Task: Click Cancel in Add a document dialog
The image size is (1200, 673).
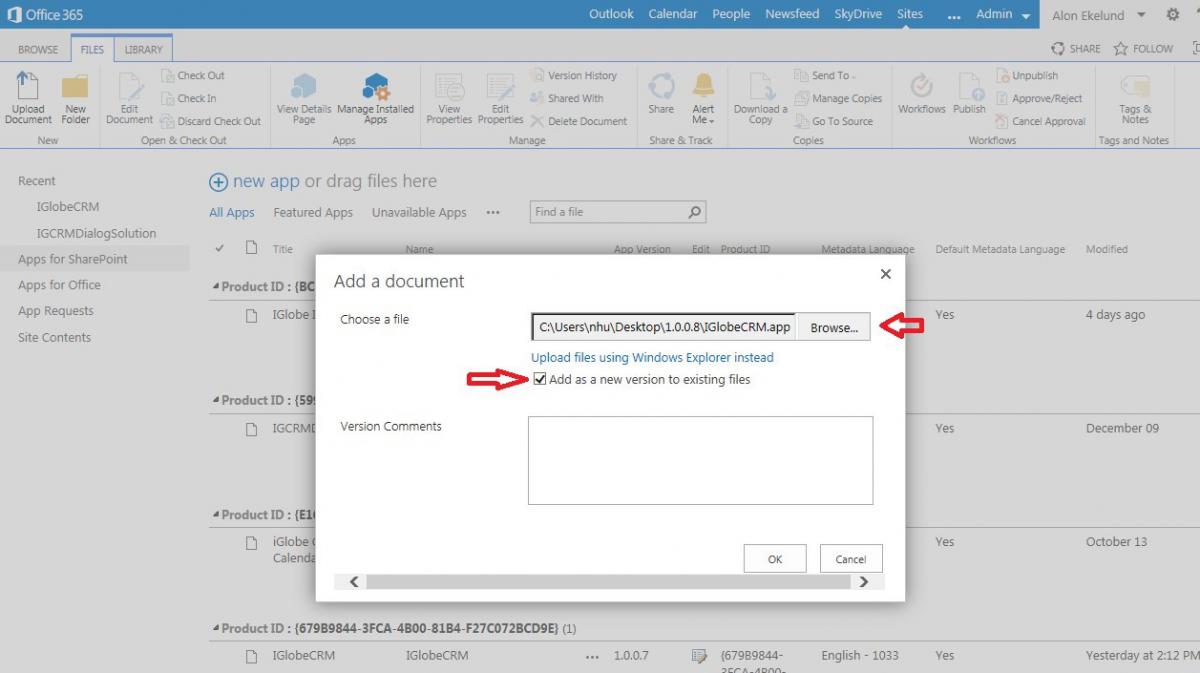Action: [851, 559]
